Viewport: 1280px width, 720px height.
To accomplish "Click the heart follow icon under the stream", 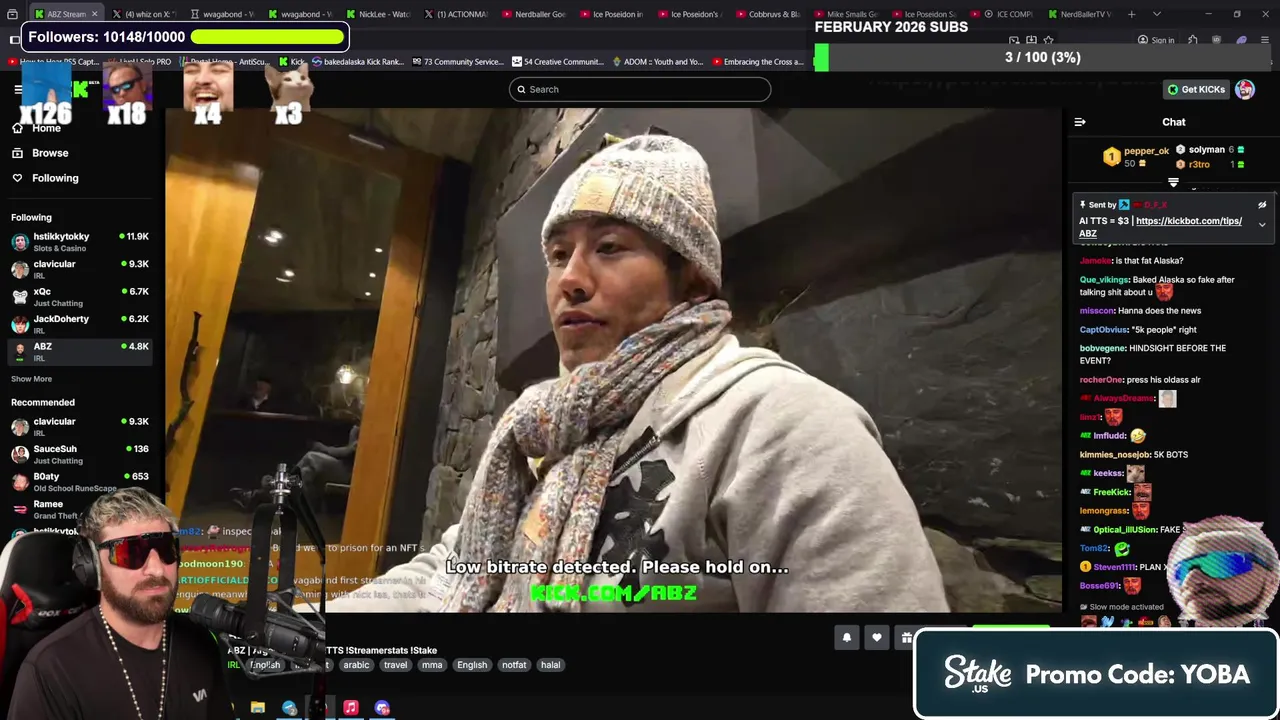I will pos(877,638).
